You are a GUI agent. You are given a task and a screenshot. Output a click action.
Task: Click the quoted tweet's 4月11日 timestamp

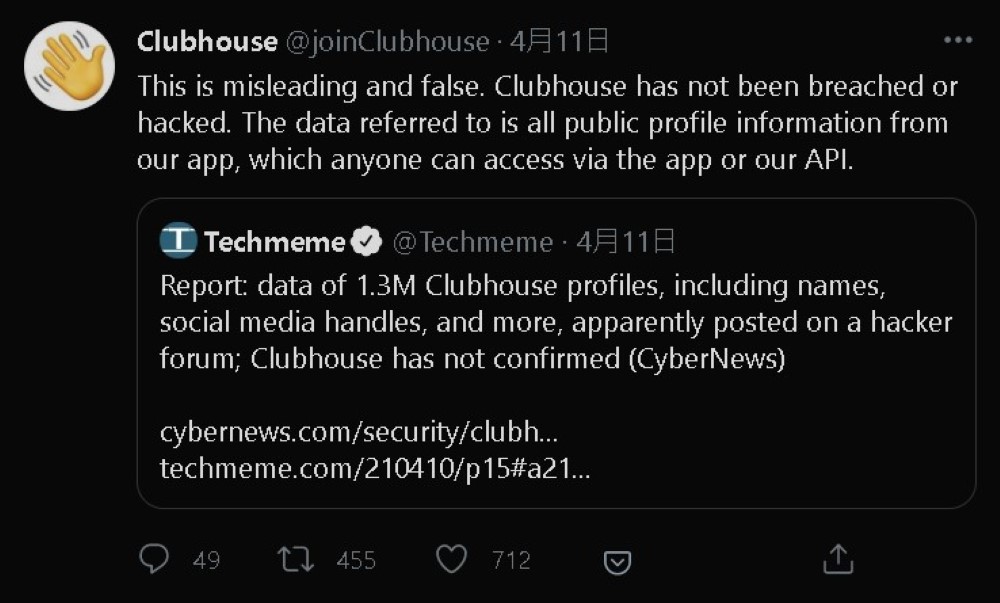click(627, 242)
